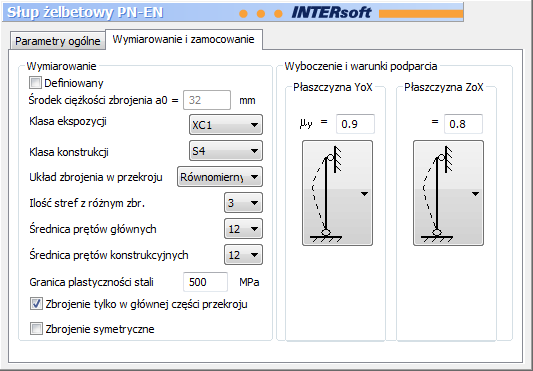
Task: Select the Wymiarowanie i zamocowanie tab
Action: 184,39
